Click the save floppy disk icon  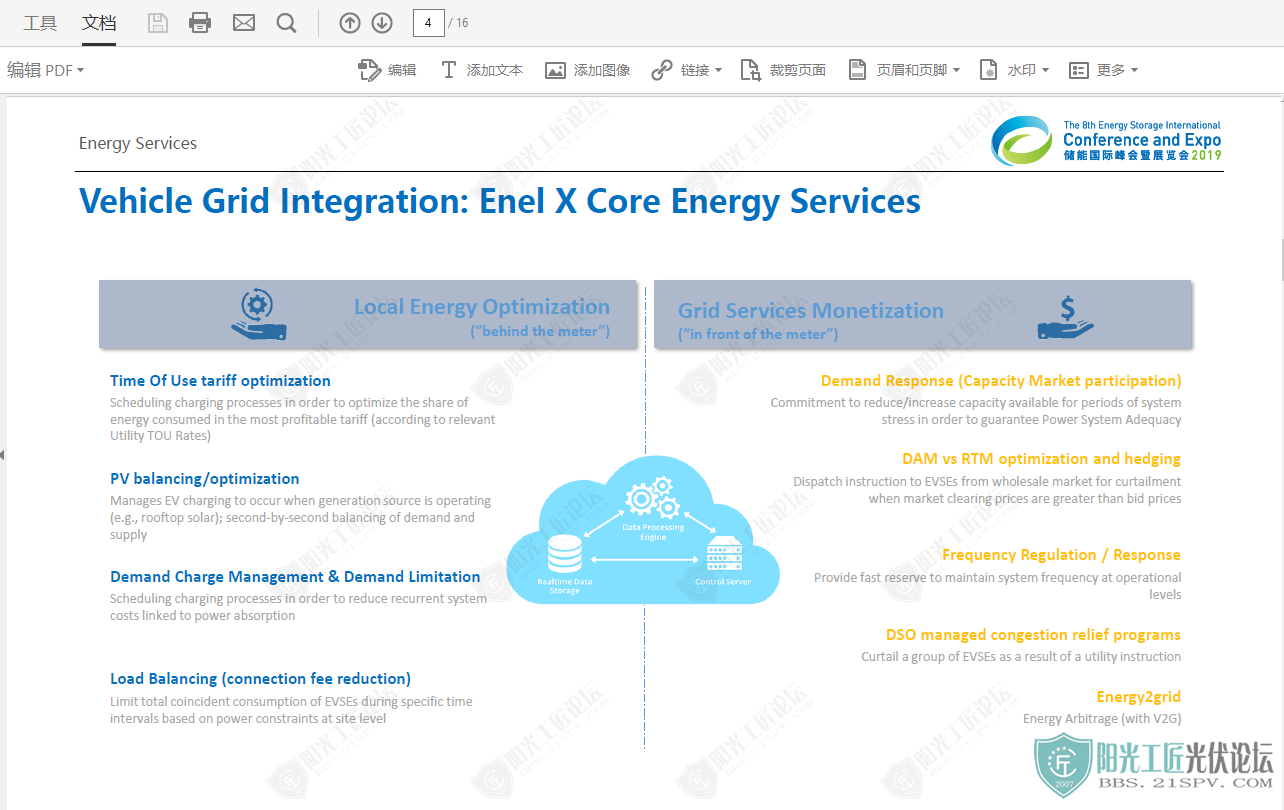coord(158,23)
